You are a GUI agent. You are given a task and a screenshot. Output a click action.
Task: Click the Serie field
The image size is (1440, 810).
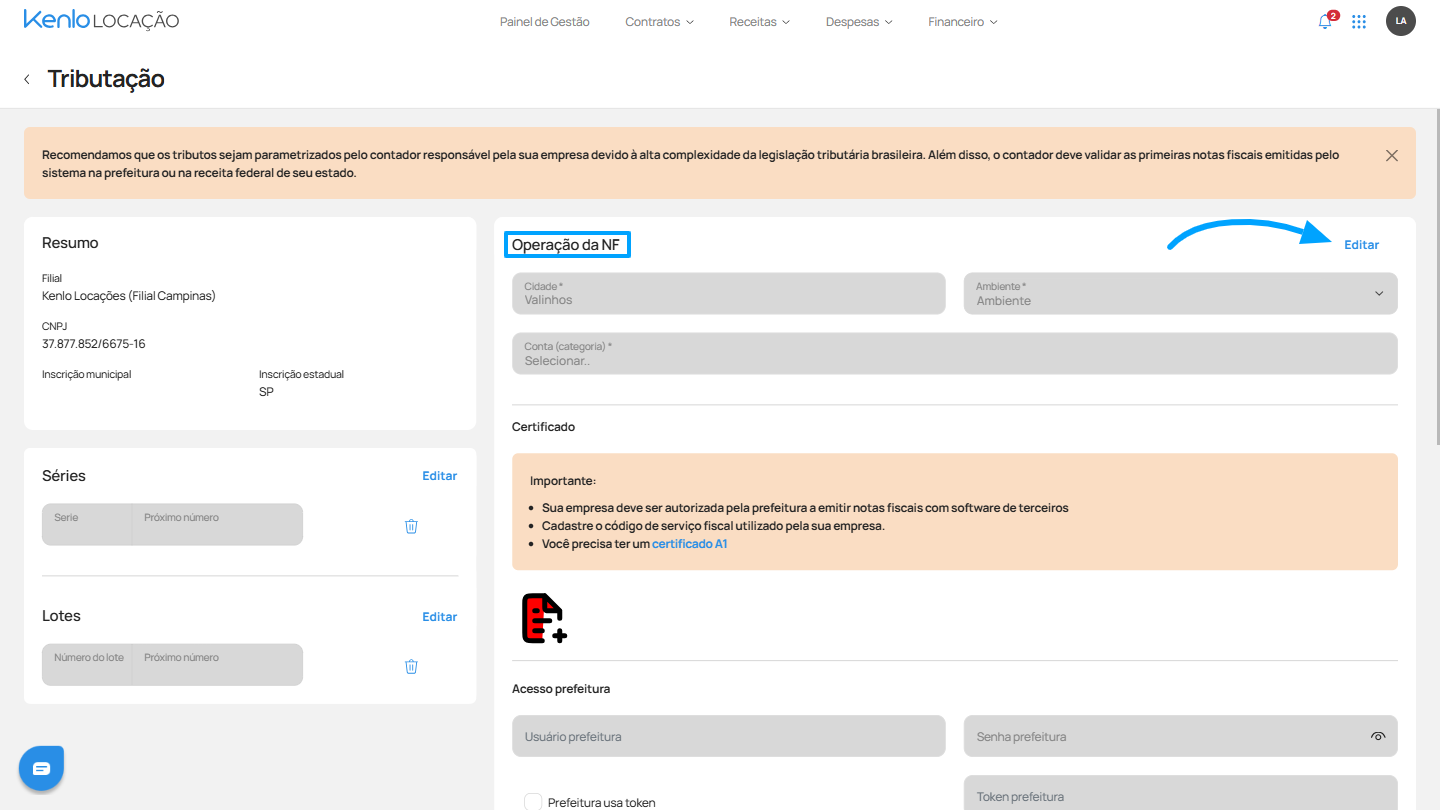87,525
